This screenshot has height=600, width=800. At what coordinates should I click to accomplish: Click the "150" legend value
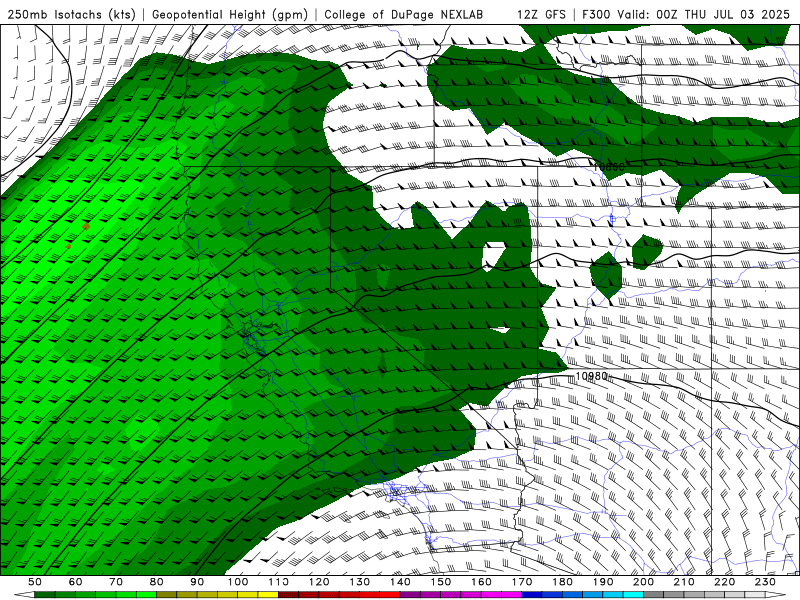(x=441, y=582)
